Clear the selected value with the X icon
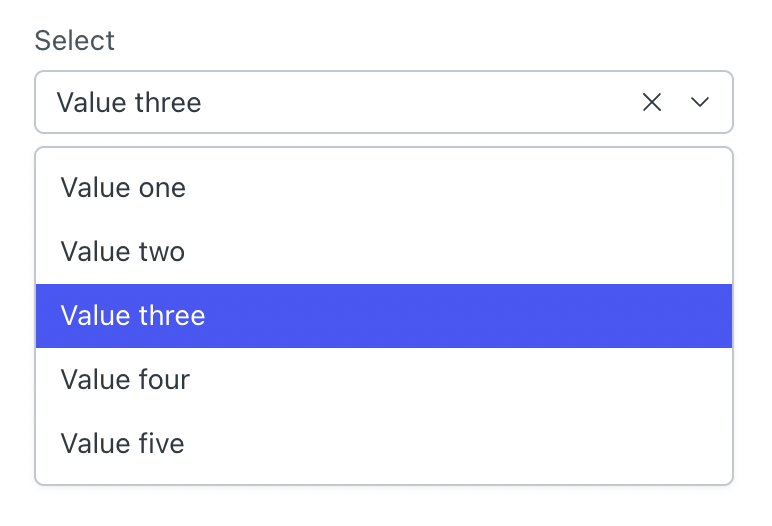Viewport: 772px width, 526px height. (x=651, y=102)
